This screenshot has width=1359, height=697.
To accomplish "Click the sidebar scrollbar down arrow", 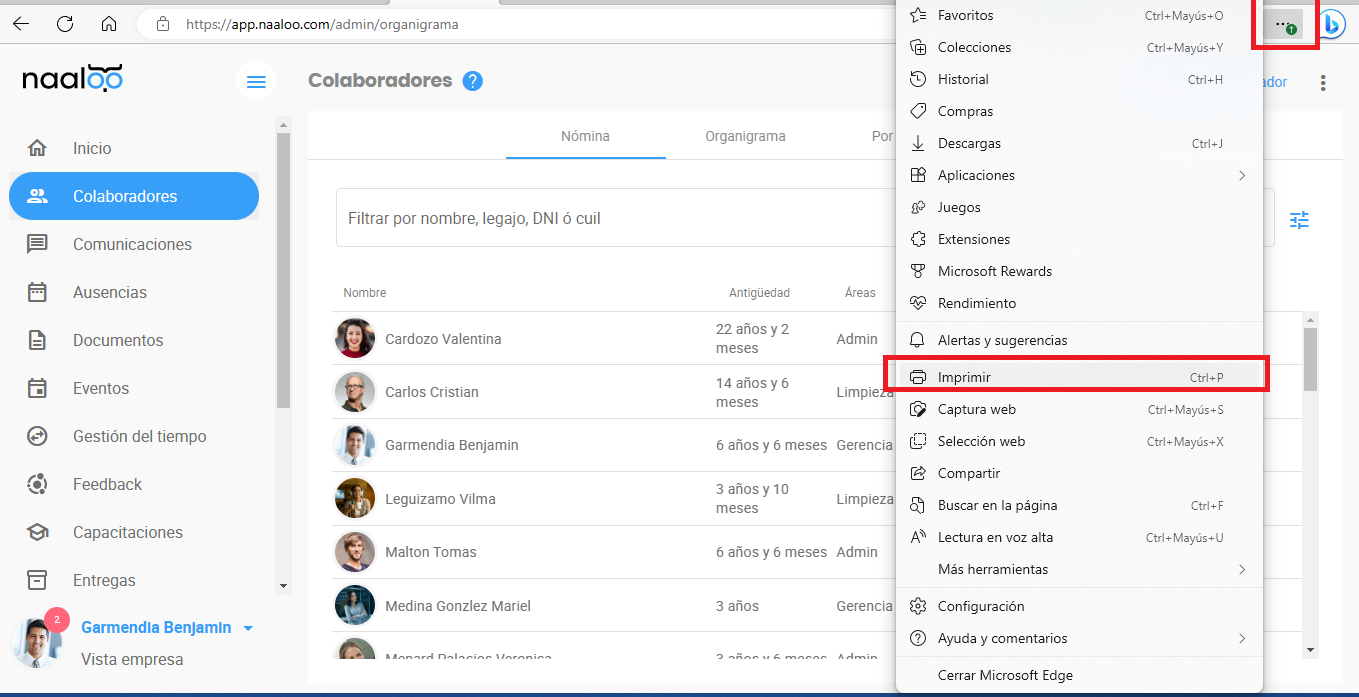I will click(x=283, y=585).
